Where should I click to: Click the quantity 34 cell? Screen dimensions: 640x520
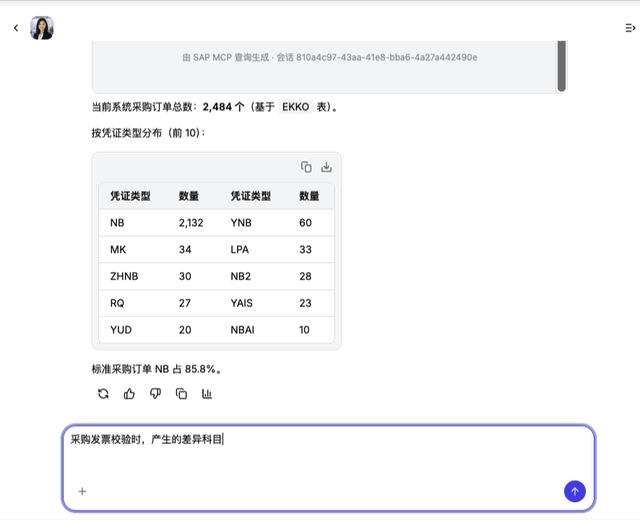coord(185,249)
